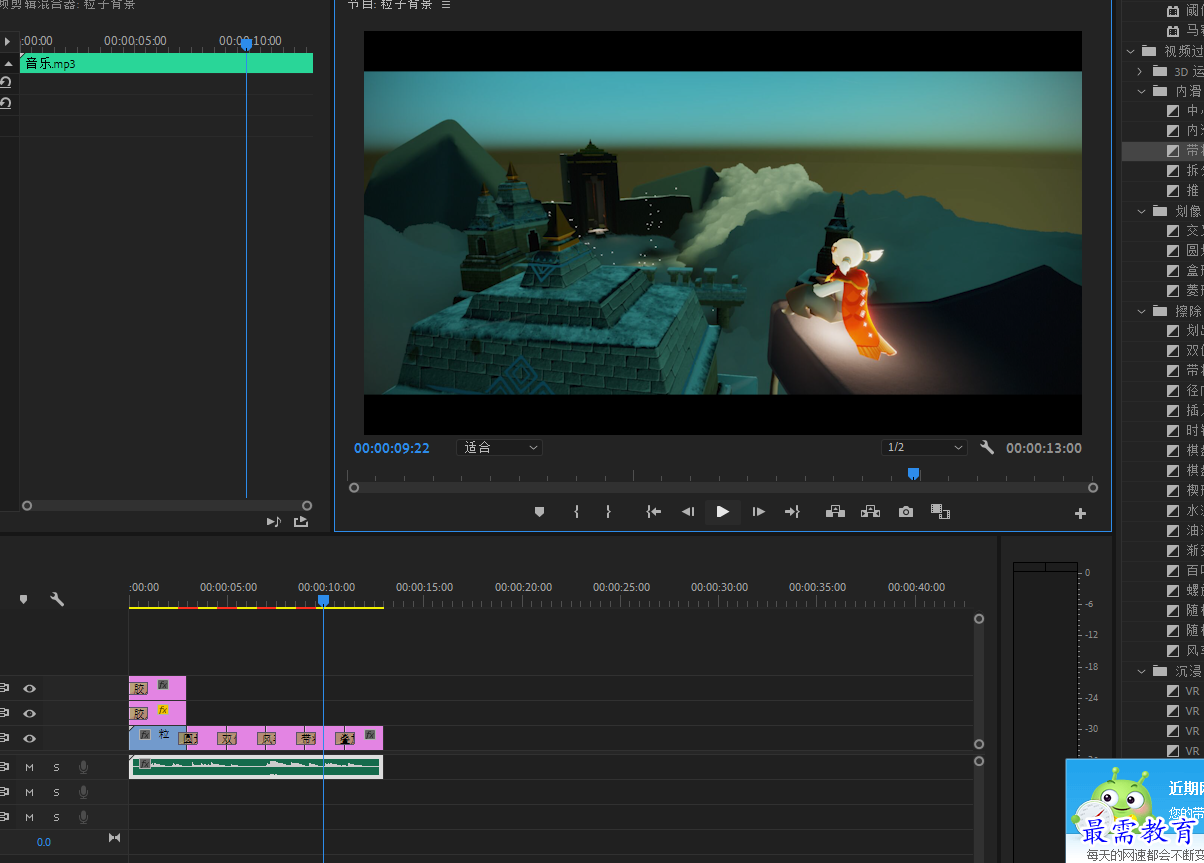This screenshot has height=863, width=1204.
Task: Click the Go to In point icon
Action: point(654,511)
